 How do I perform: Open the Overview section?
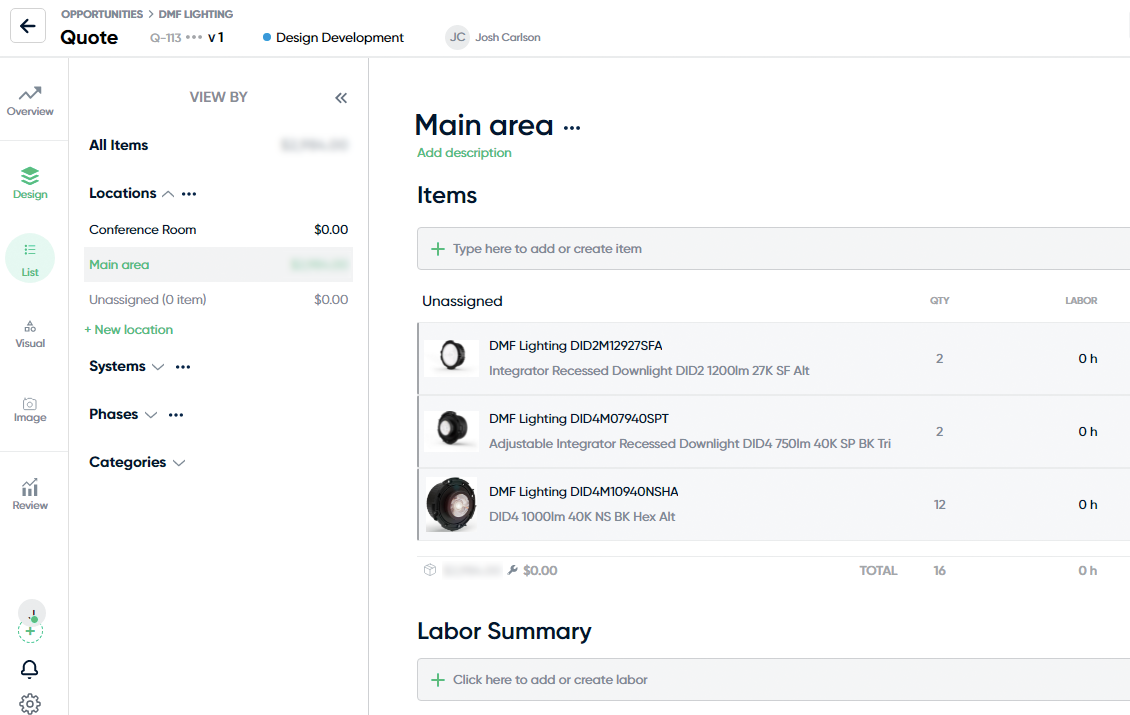(30, 102)
